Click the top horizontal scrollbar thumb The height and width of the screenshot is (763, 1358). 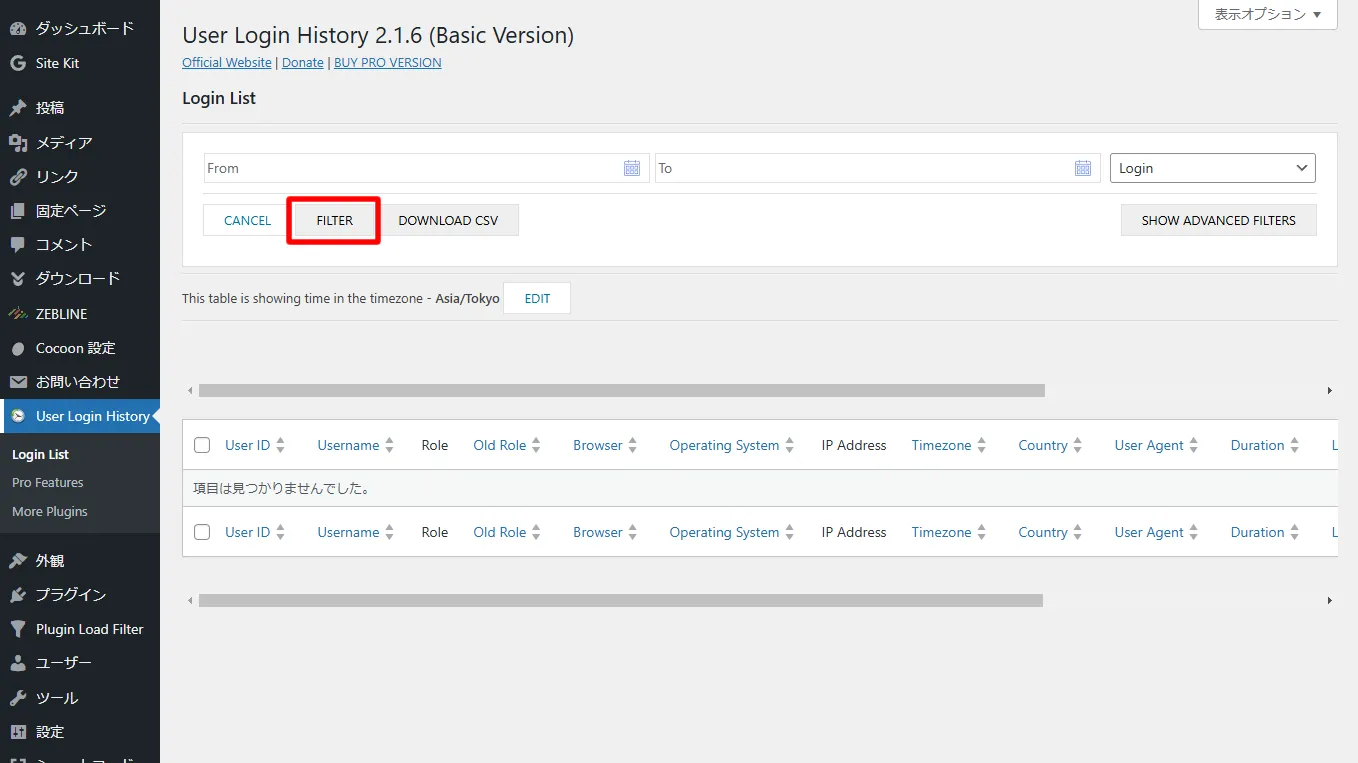622,391
